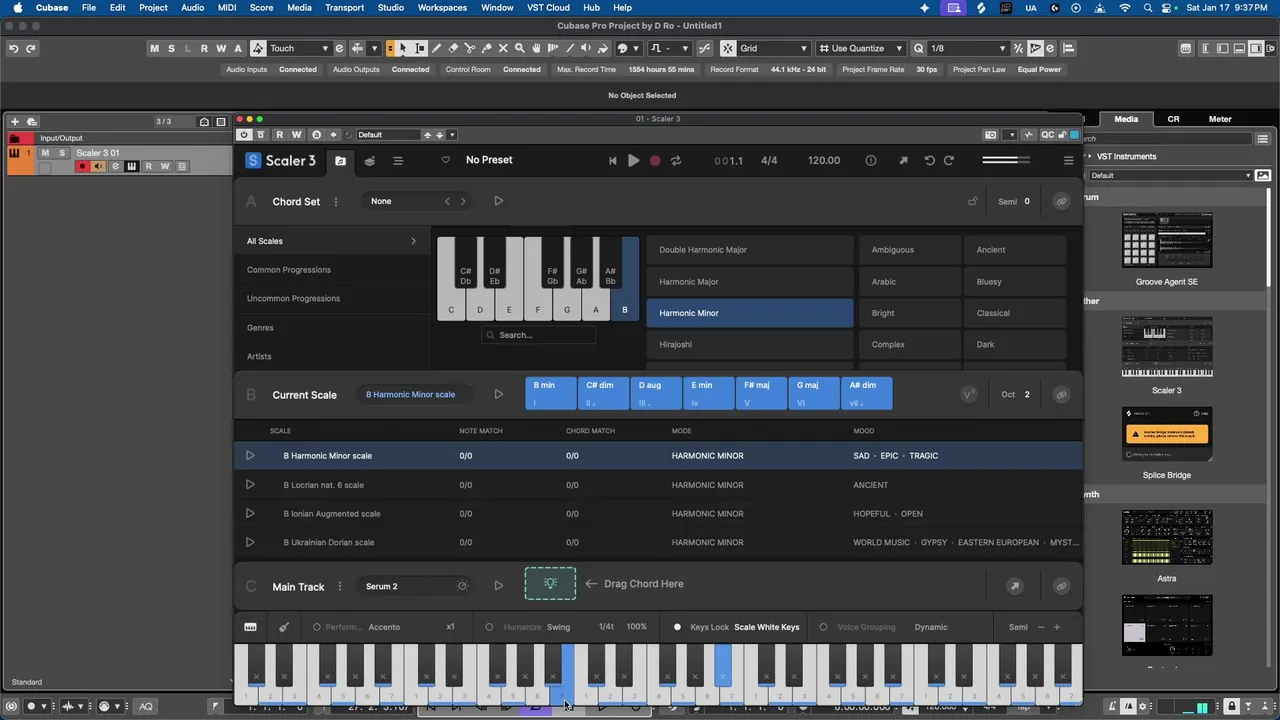Toggle the Scaler 3 loop icon

[x=676, y=160]
